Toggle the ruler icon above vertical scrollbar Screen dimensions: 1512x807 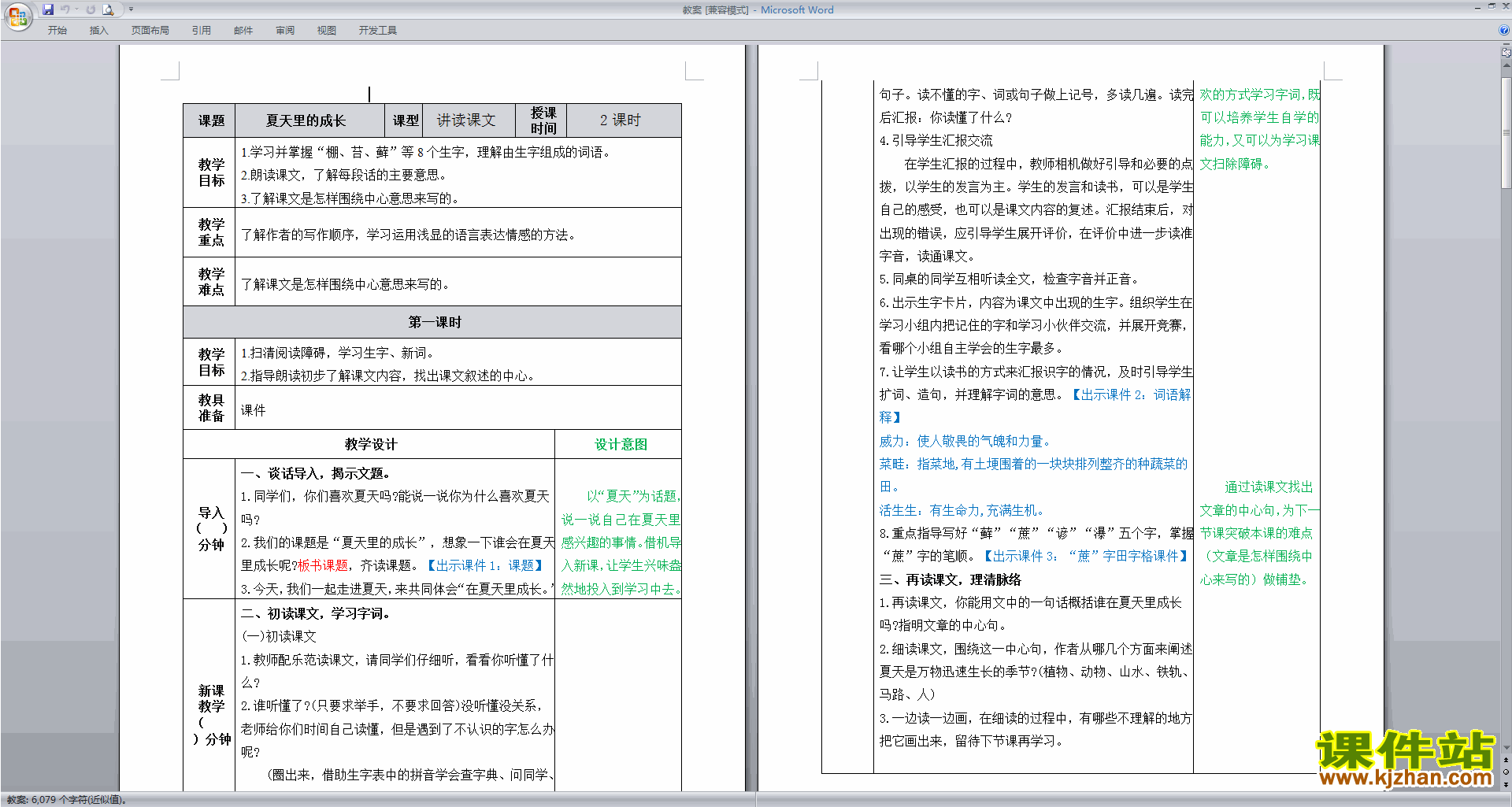[1506, 53]
